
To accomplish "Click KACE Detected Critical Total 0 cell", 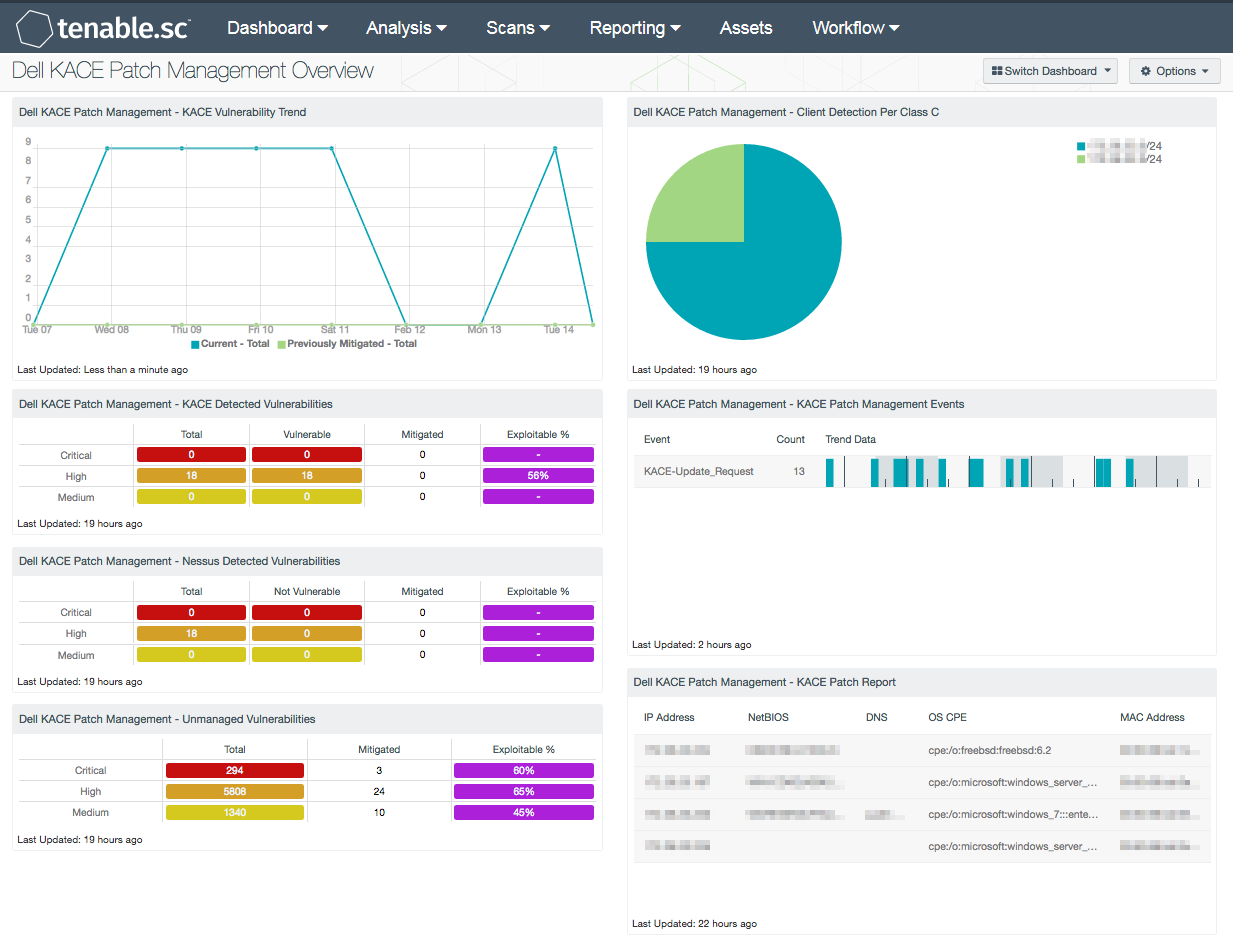I will (x=191, y=455).
